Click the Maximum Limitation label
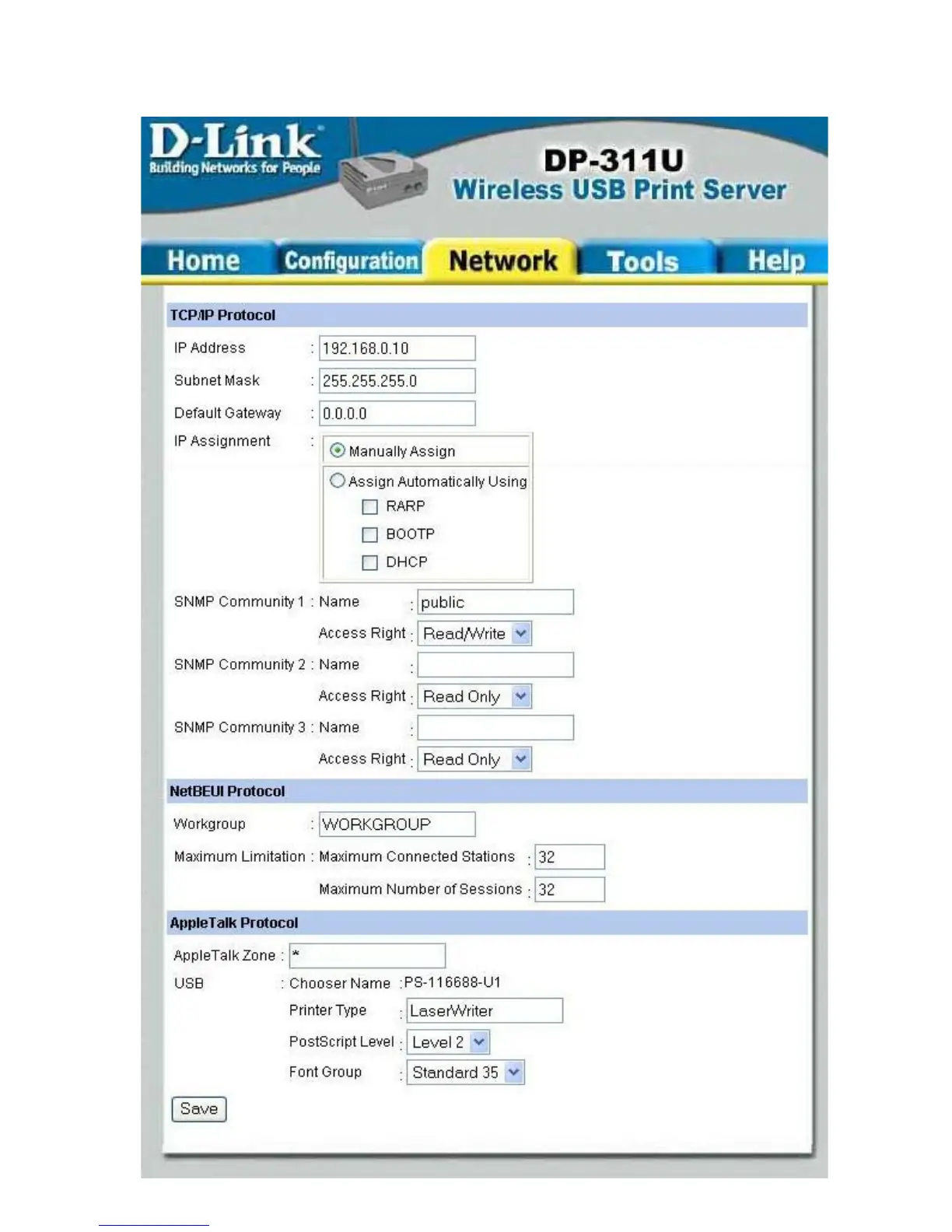The height and width of the screenshot is (1232, 952). tap(240, 856)
